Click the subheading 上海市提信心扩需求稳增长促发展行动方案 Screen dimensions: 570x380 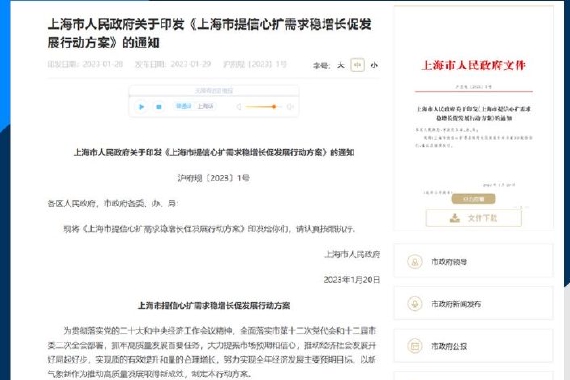(x=214, y=305)
